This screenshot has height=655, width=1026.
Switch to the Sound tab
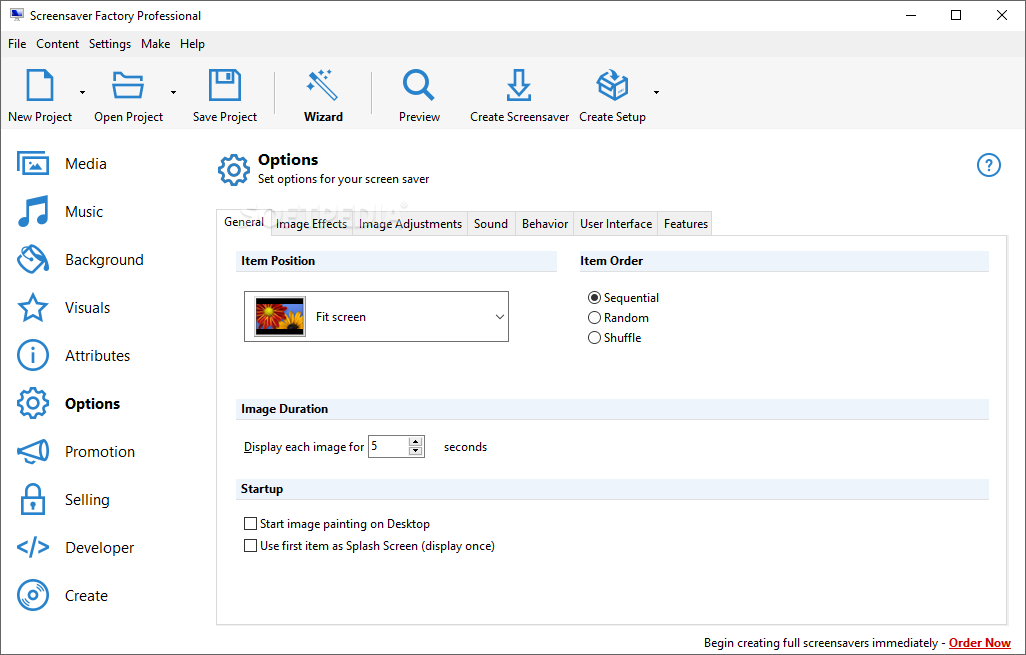point(491,224)
